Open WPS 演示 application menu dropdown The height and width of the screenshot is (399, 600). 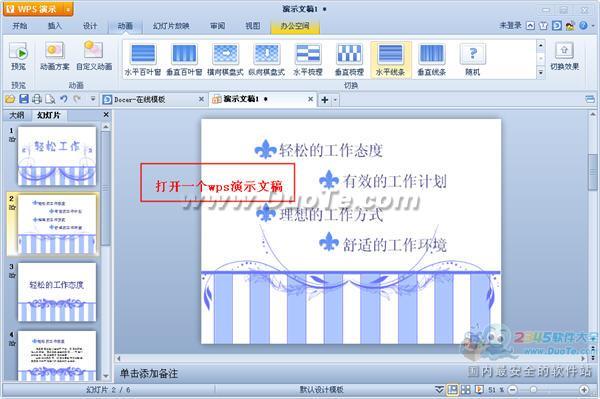(68, 9)
